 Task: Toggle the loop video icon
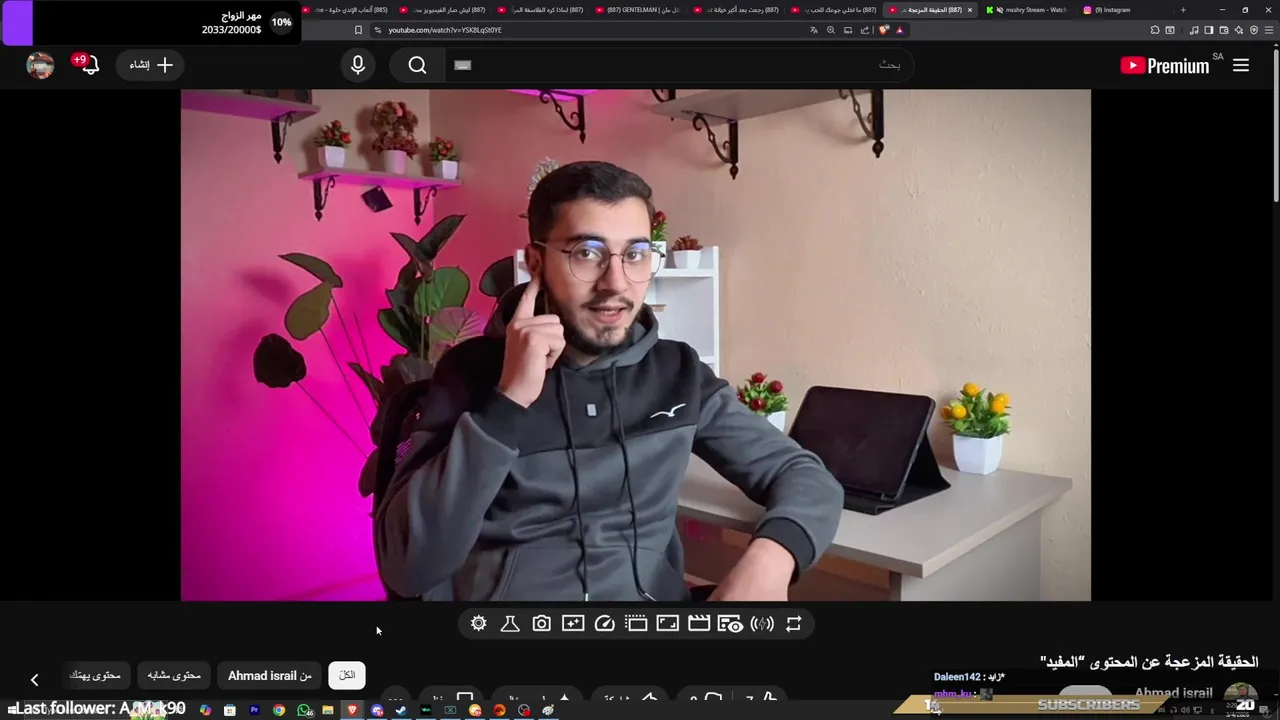pos(794,624)
